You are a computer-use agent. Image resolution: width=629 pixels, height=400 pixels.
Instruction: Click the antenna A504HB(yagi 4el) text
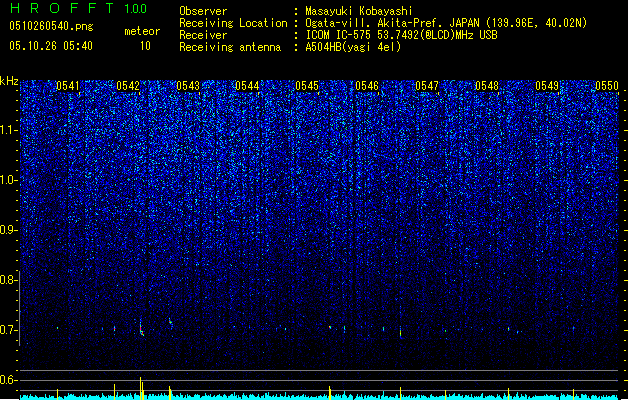coord(353,47)
